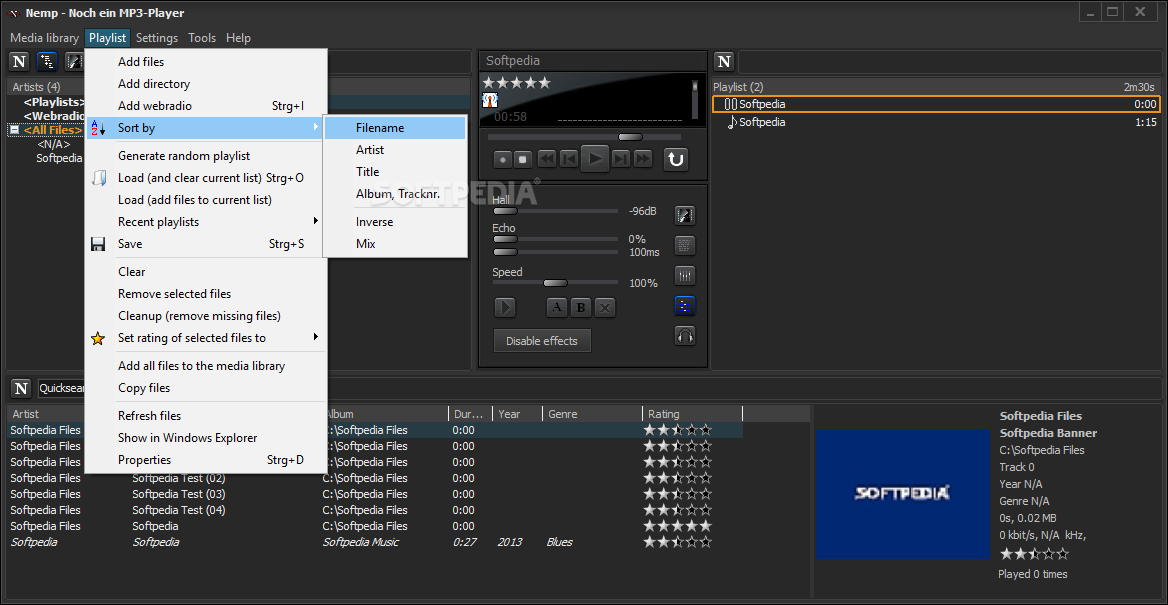The image size is (1168, 605).
Task: Click the music note icon of second Softpedia
Action: 731,122
